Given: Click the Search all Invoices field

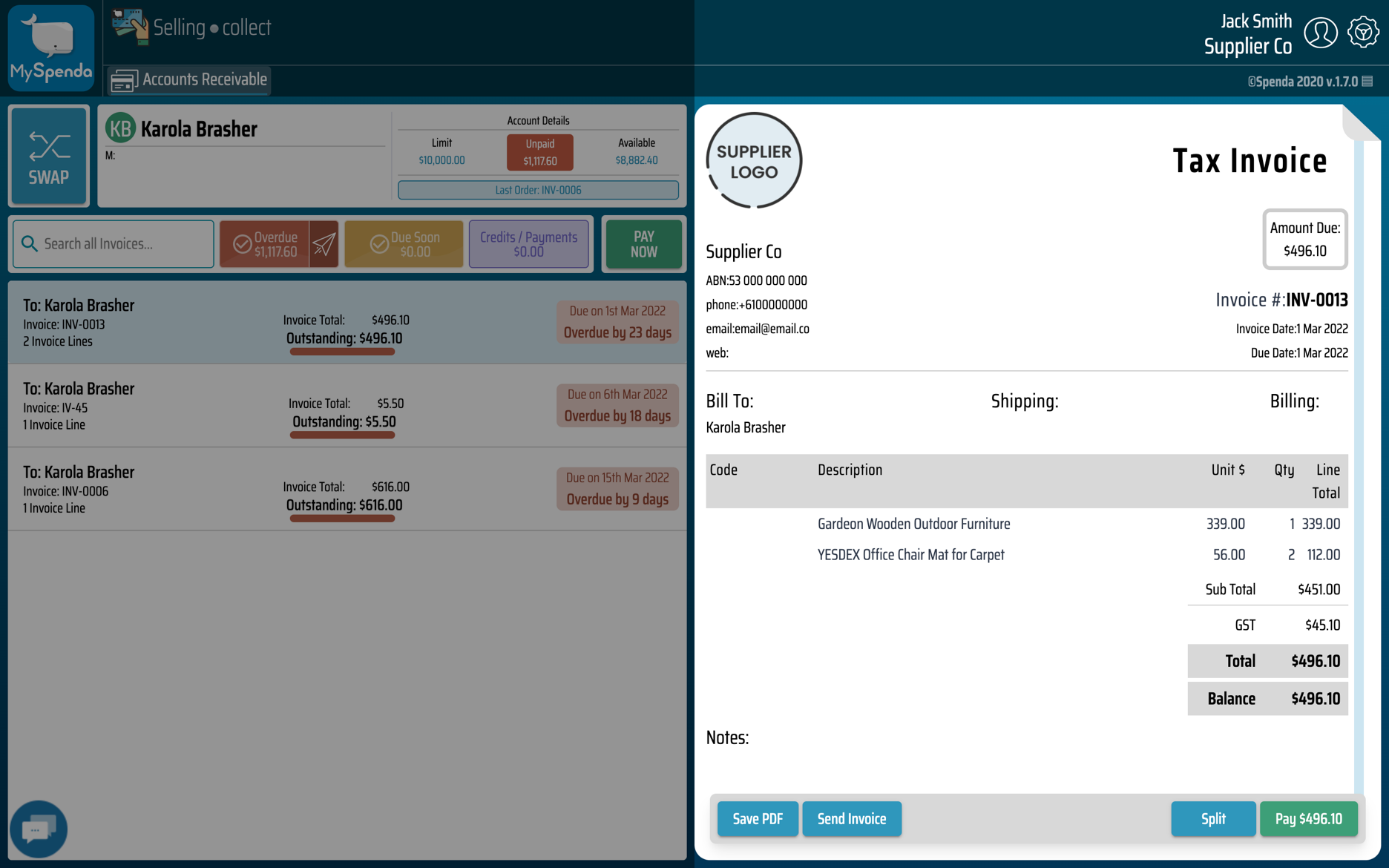Looking at the screenshot, I should [114, 243].
